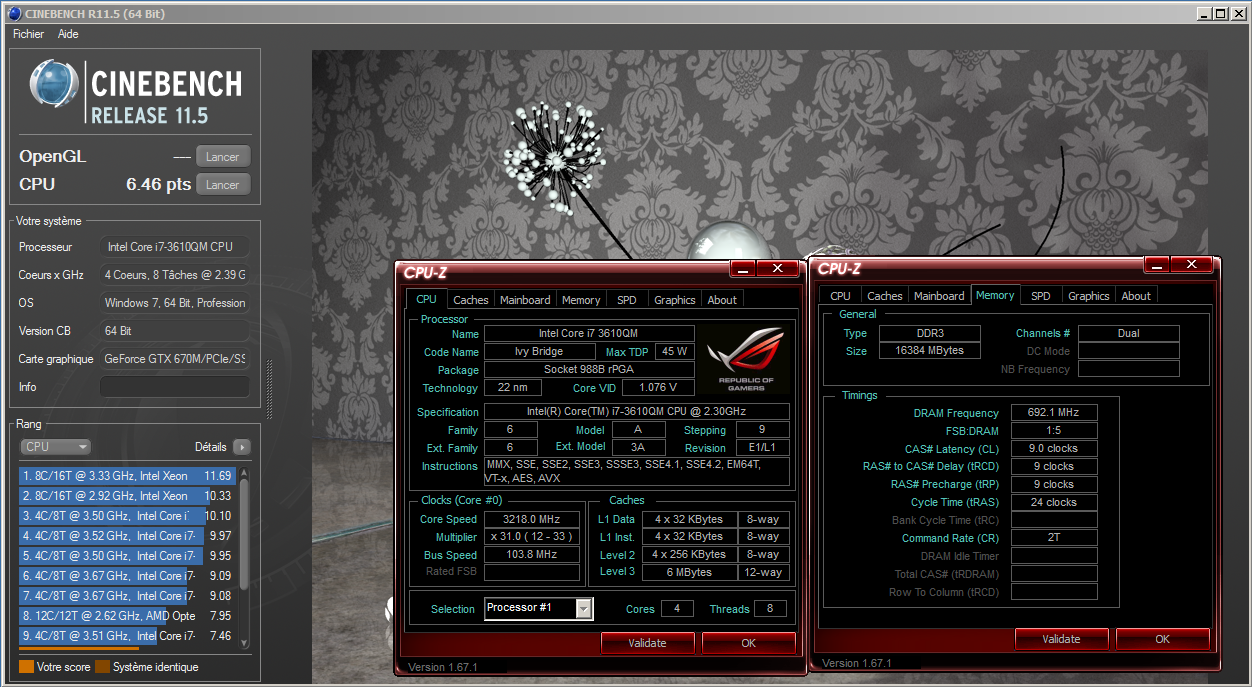Open Memory tab in left CPU-Z window
Viewport: 1252px width, 687px height.
pos(581,300)
